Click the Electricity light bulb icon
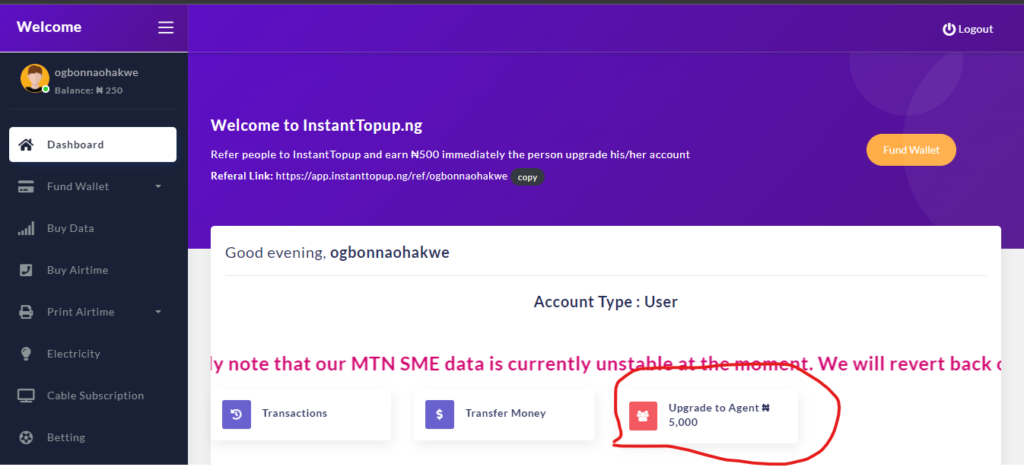1024x467 pixels. tap(26, 353)
